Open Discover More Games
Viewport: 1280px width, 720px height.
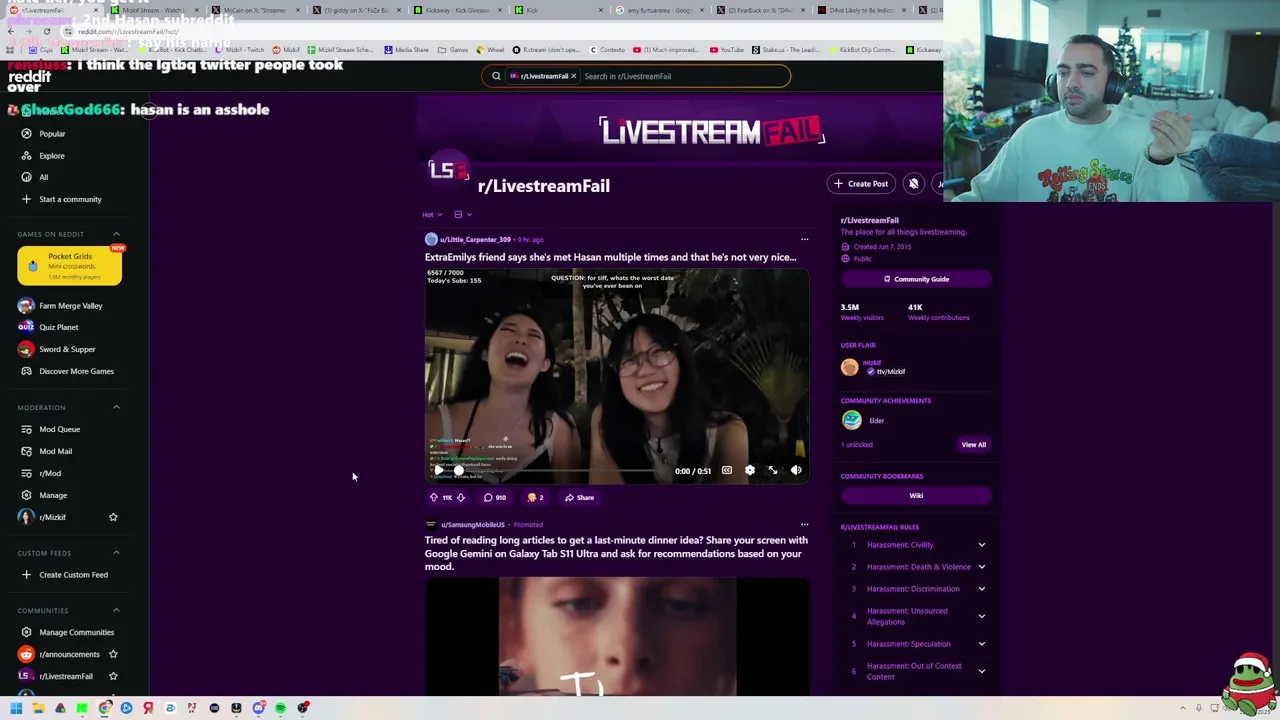click(76, 371)
